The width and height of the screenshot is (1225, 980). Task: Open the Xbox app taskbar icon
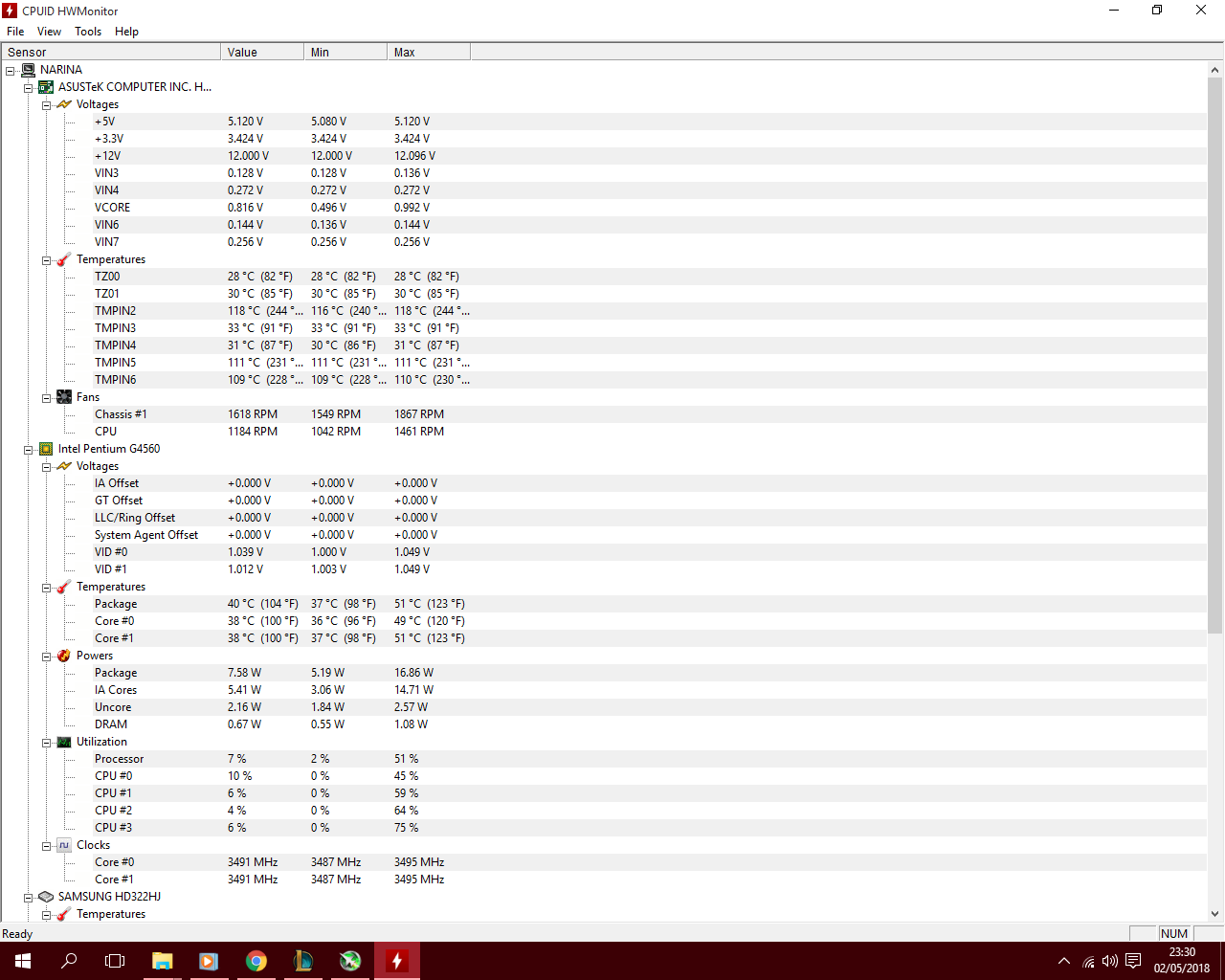click(x=349, y=961)
